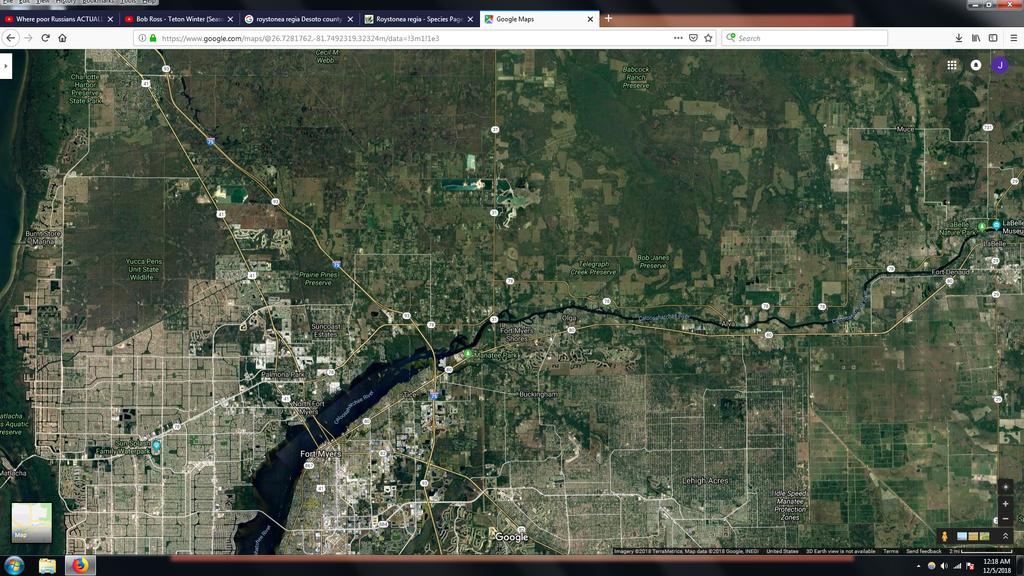
Task: Click the 2 mi map scale bar
Action: [981, 551]
